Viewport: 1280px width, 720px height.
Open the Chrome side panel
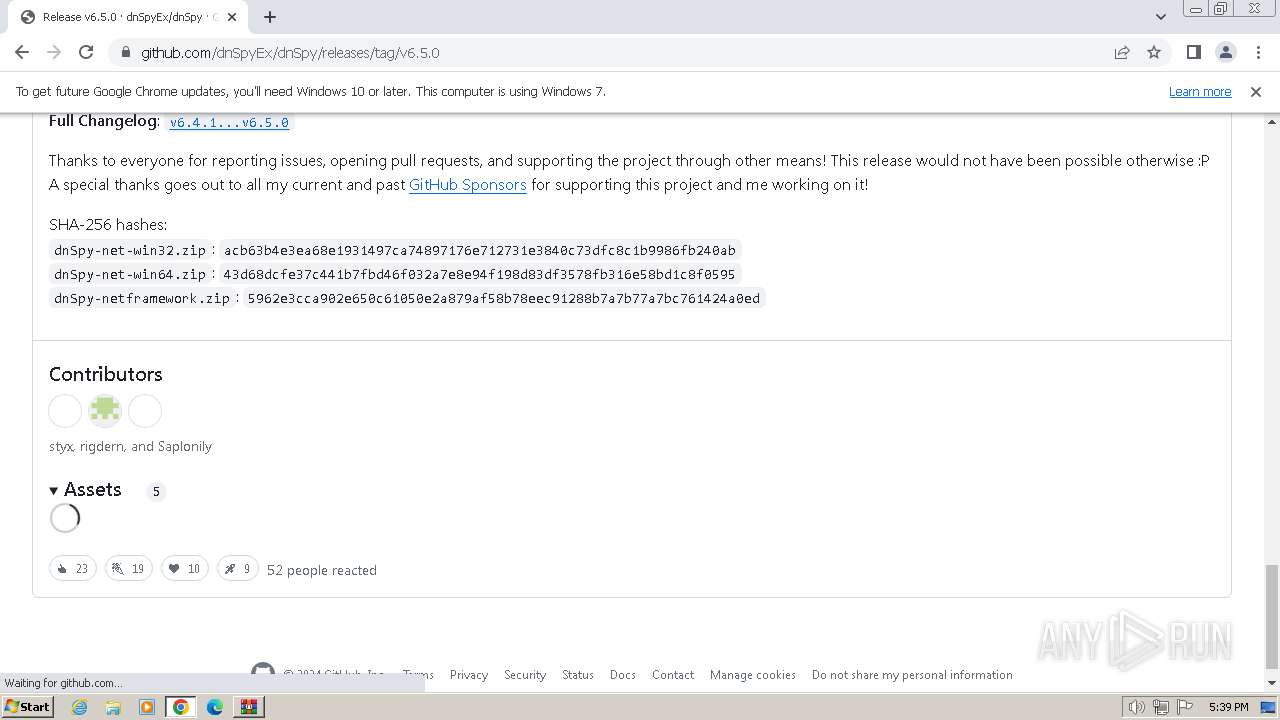tap(1193, 52)
